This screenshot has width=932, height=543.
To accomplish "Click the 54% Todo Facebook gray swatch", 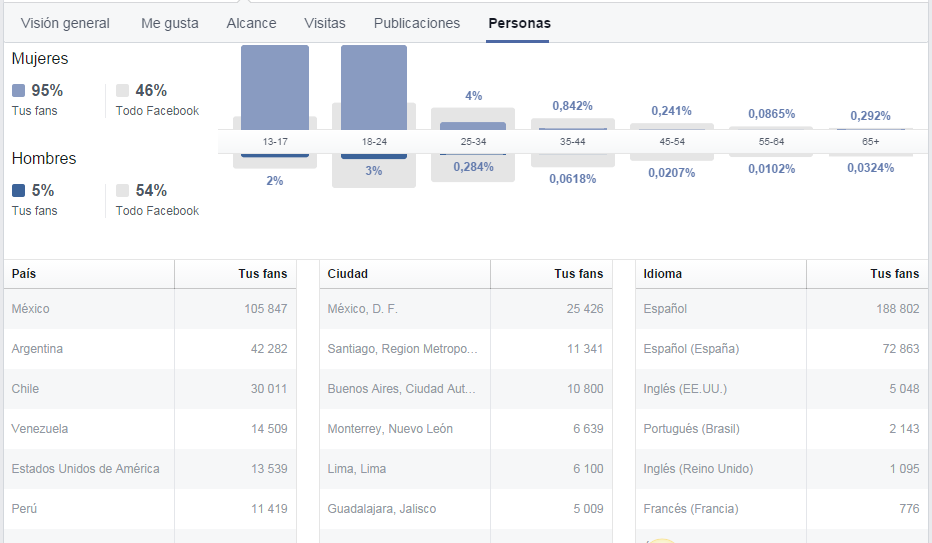I will pyautogui.click(x=122, y=190).
